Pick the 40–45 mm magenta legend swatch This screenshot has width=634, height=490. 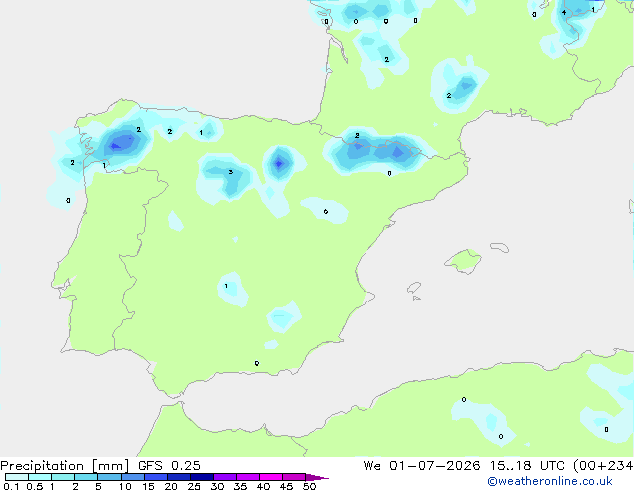point(271,477)
